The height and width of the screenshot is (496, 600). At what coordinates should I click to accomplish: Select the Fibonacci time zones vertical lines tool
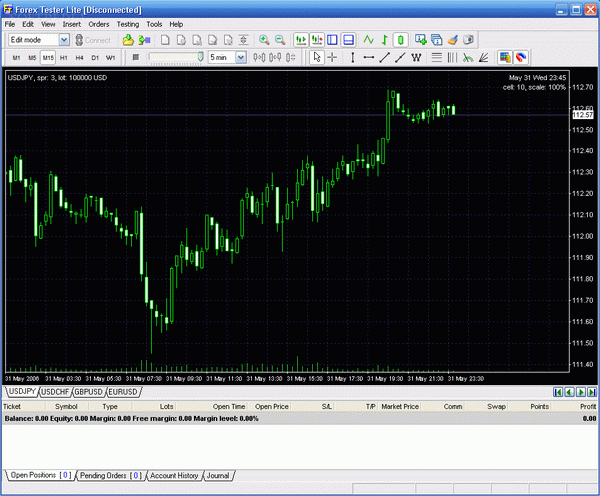(x=452, y=57)
